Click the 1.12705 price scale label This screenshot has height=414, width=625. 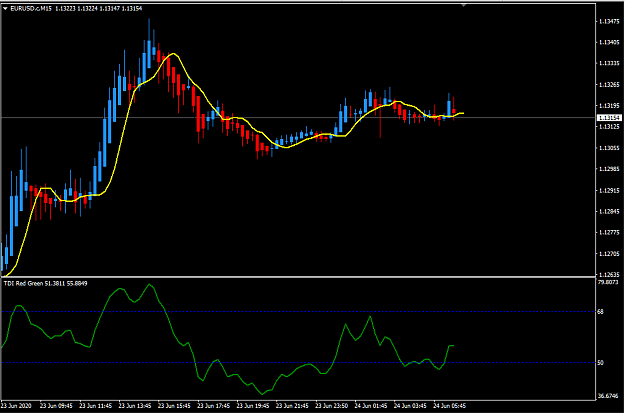(609, 253)
